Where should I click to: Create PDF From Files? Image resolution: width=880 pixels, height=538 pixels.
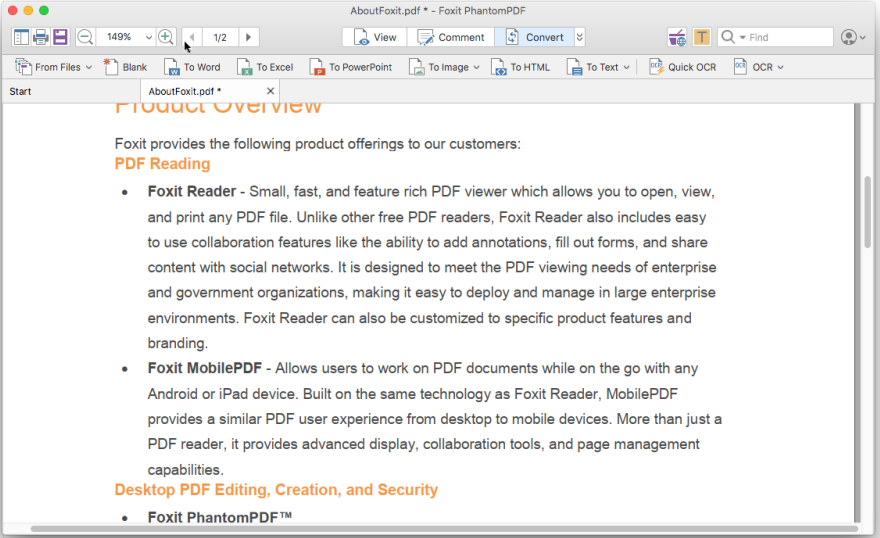(48, 67)
